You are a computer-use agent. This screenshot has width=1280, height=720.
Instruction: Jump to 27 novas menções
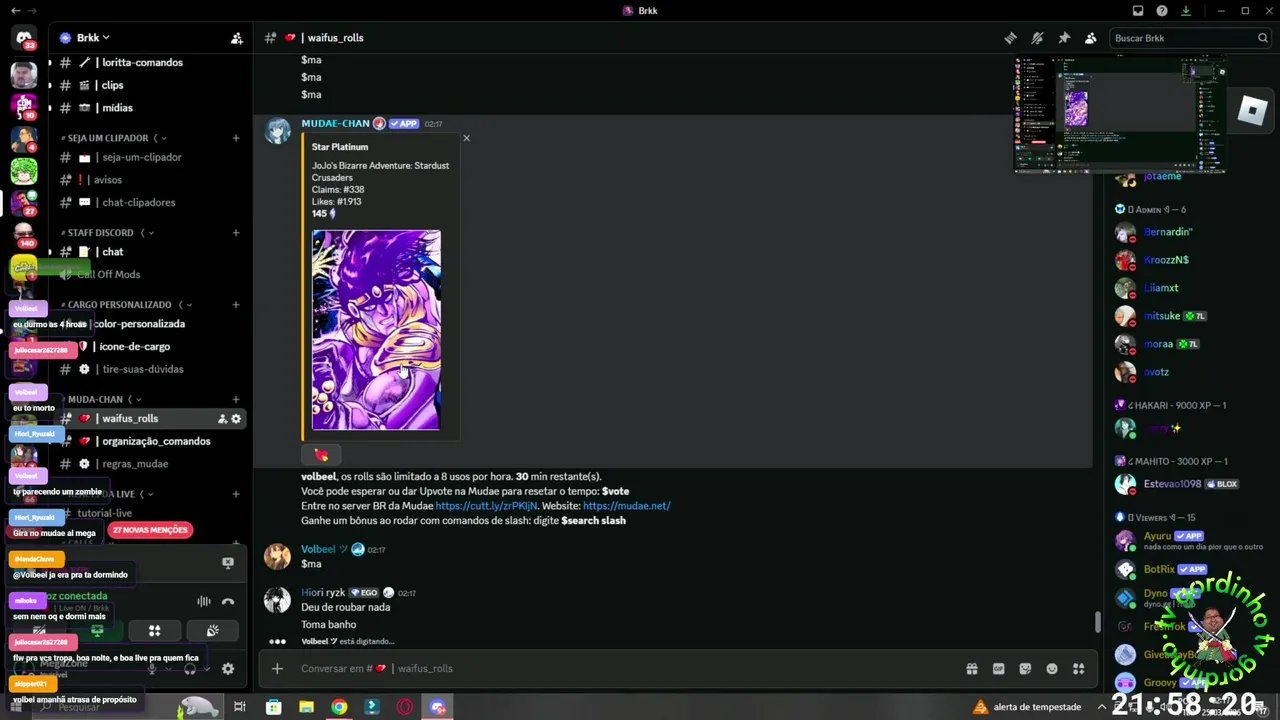coord(150,530)
